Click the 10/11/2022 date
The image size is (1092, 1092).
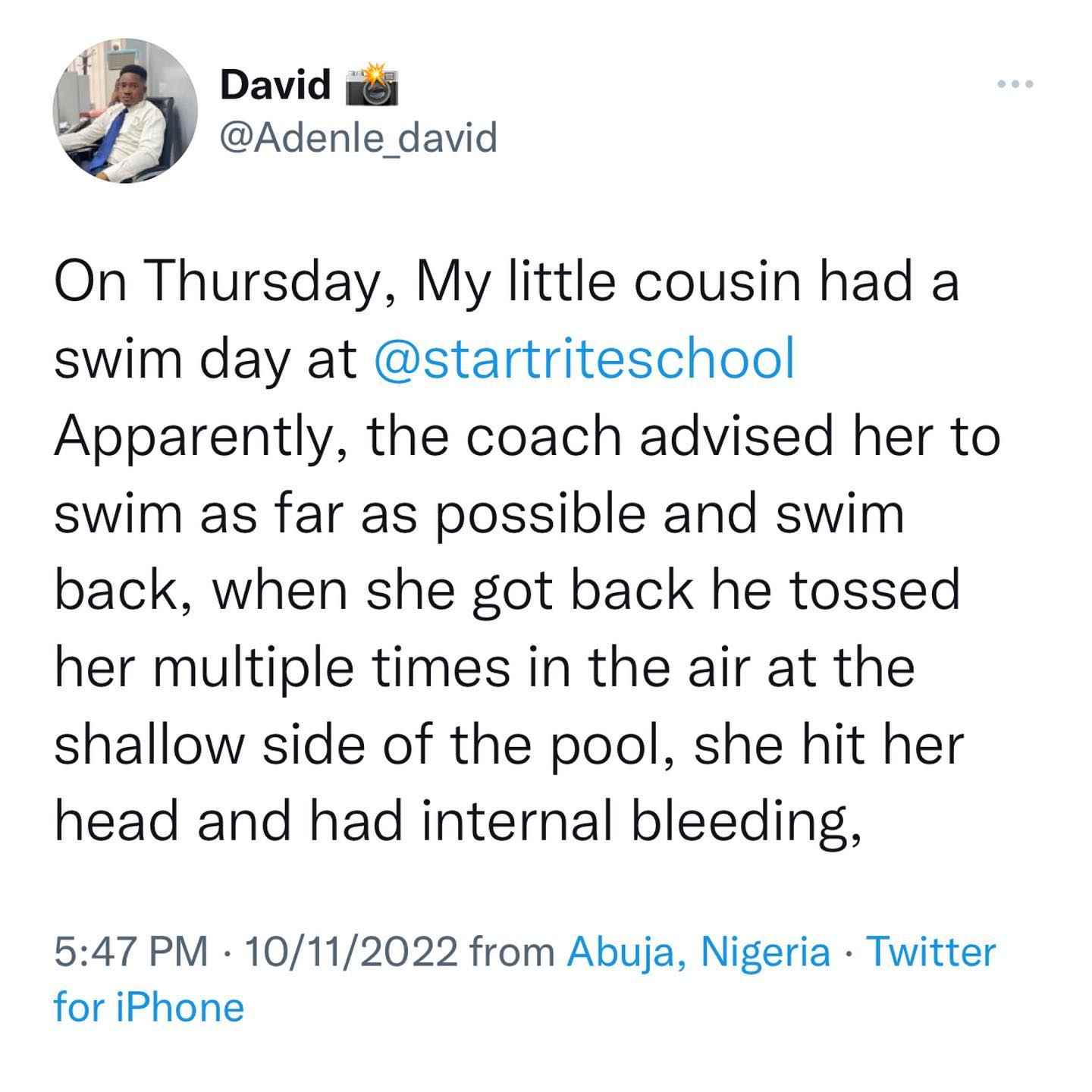[x=350, y=952]
